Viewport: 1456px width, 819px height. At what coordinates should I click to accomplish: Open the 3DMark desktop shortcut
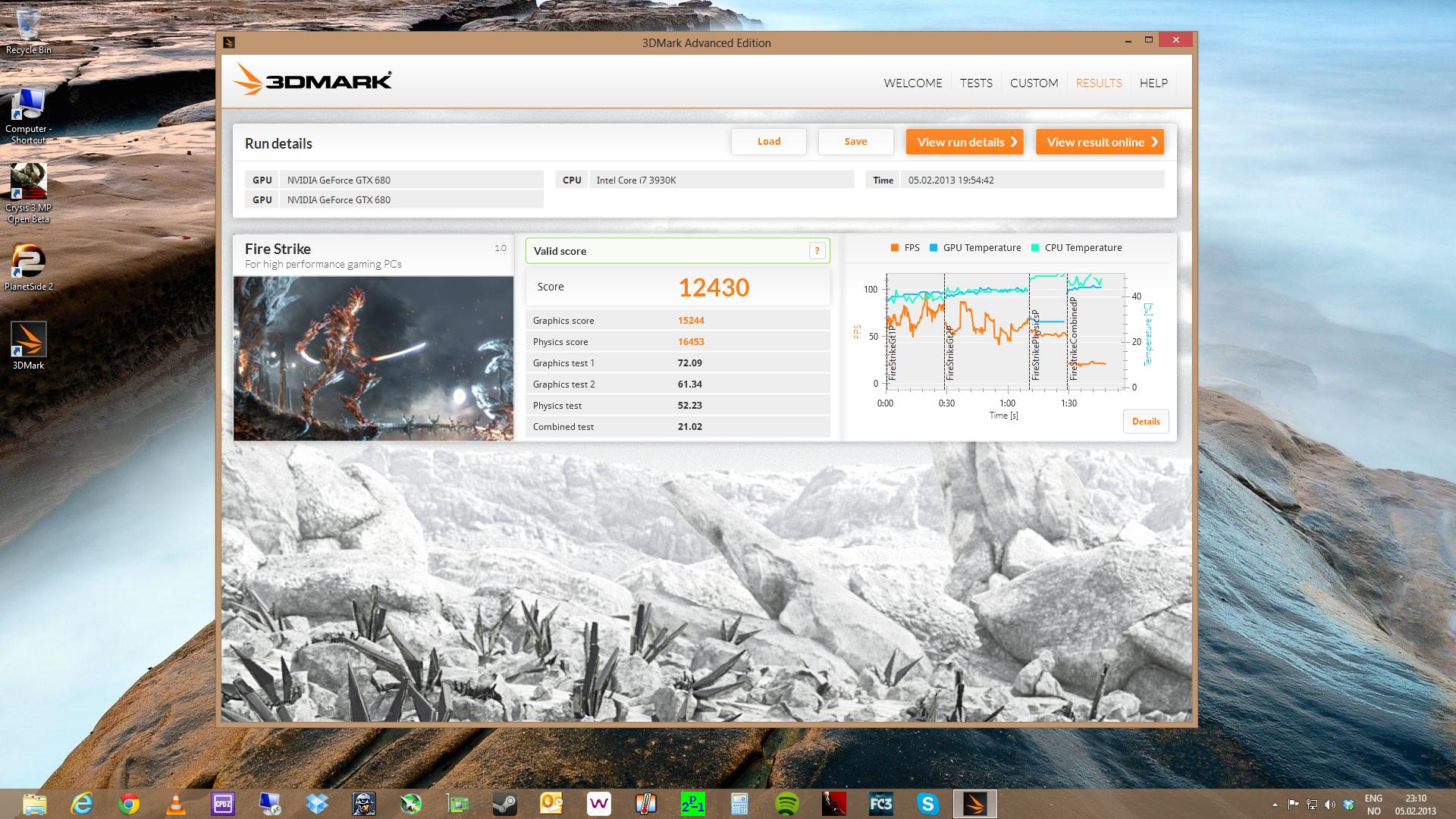click(x=28, y=345)
